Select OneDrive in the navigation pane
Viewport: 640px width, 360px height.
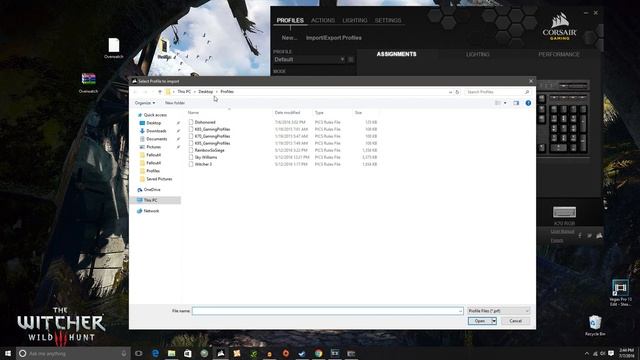(x=152, y=190)
